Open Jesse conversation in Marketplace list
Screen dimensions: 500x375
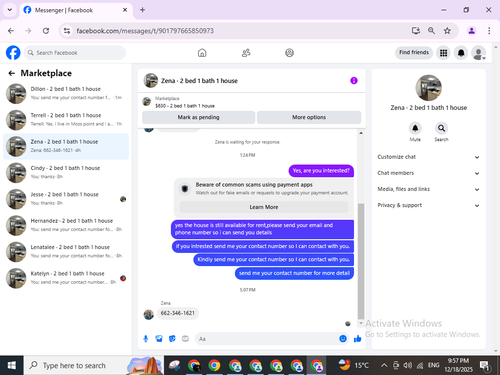click(x=66, y=199)
